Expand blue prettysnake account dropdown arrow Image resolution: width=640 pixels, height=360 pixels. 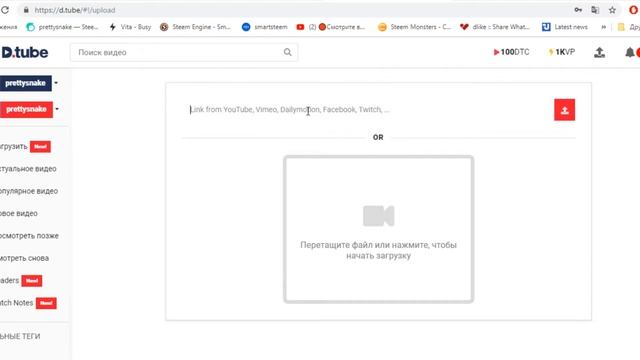click(x=56, y=83)
